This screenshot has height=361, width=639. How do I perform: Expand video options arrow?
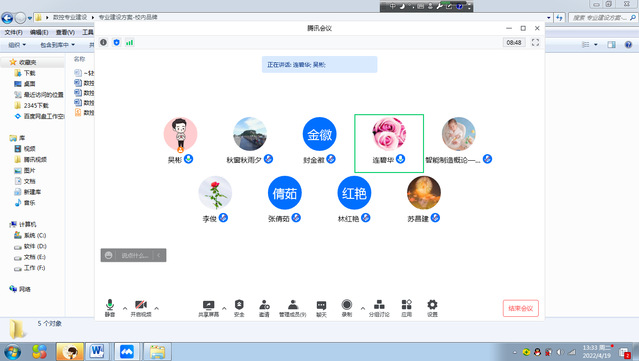click(x=156, y=308)
